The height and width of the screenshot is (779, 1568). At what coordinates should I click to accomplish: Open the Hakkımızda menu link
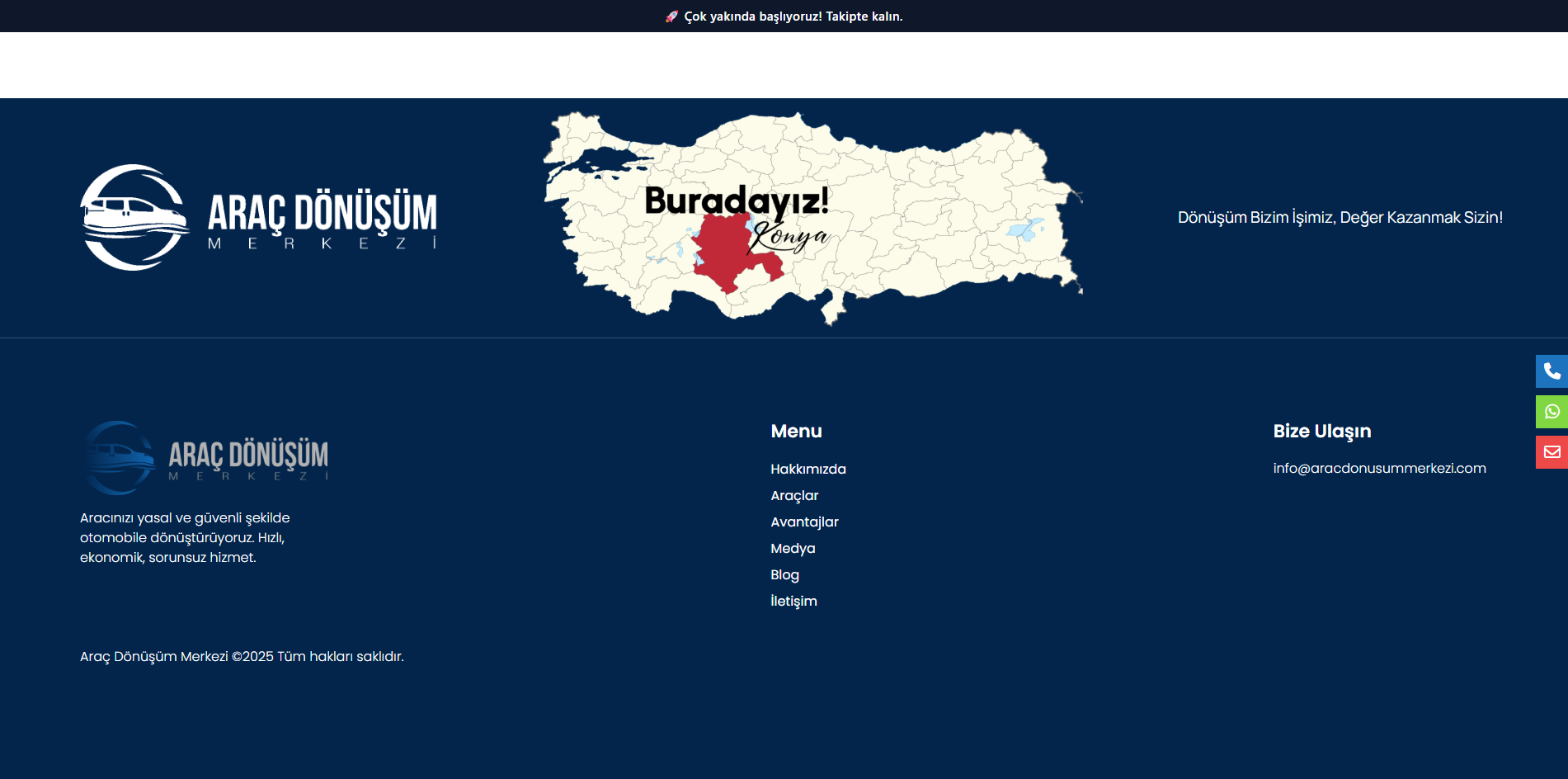click(x=808, y=469)
